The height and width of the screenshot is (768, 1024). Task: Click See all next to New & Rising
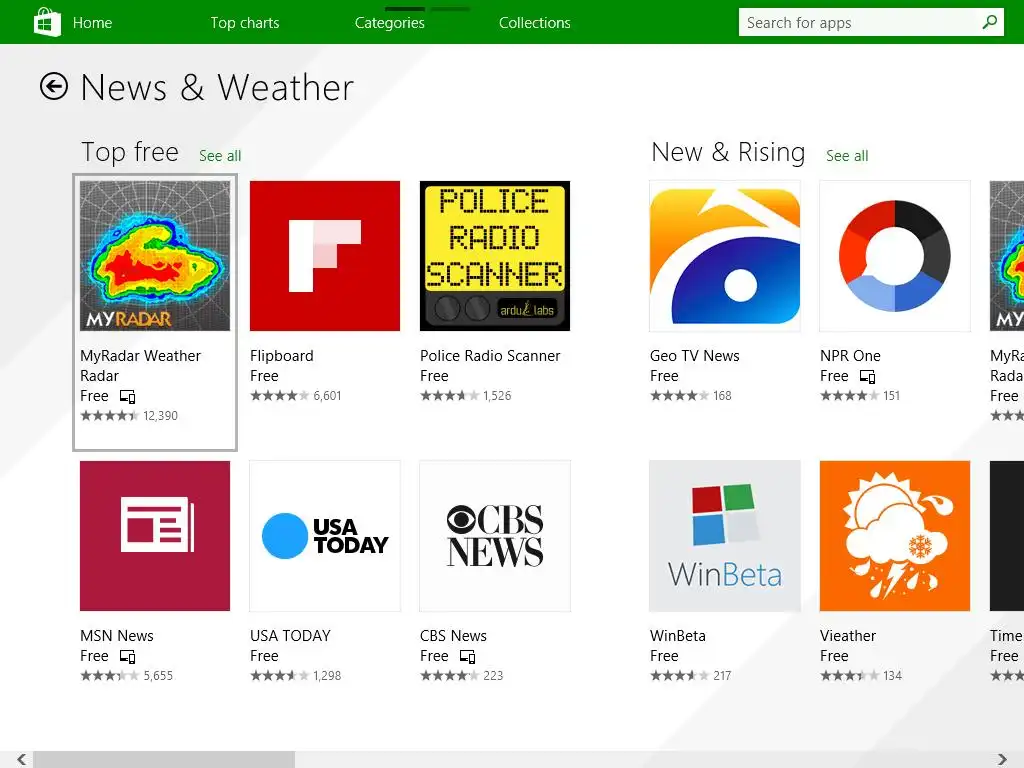click(x=847, y=156)
